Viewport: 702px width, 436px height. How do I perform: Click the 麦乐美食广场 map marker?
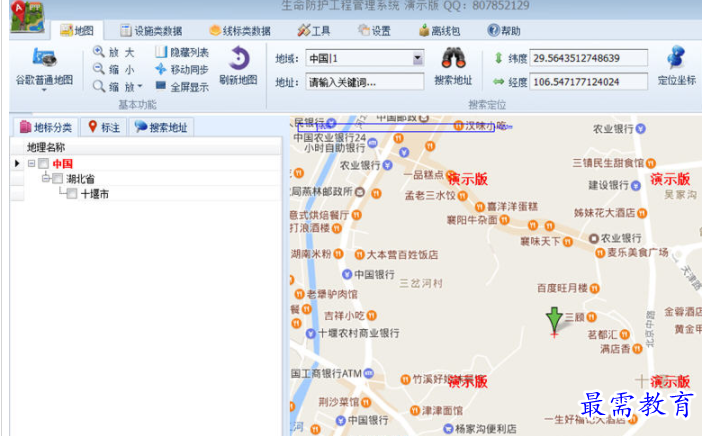(600, 253)
